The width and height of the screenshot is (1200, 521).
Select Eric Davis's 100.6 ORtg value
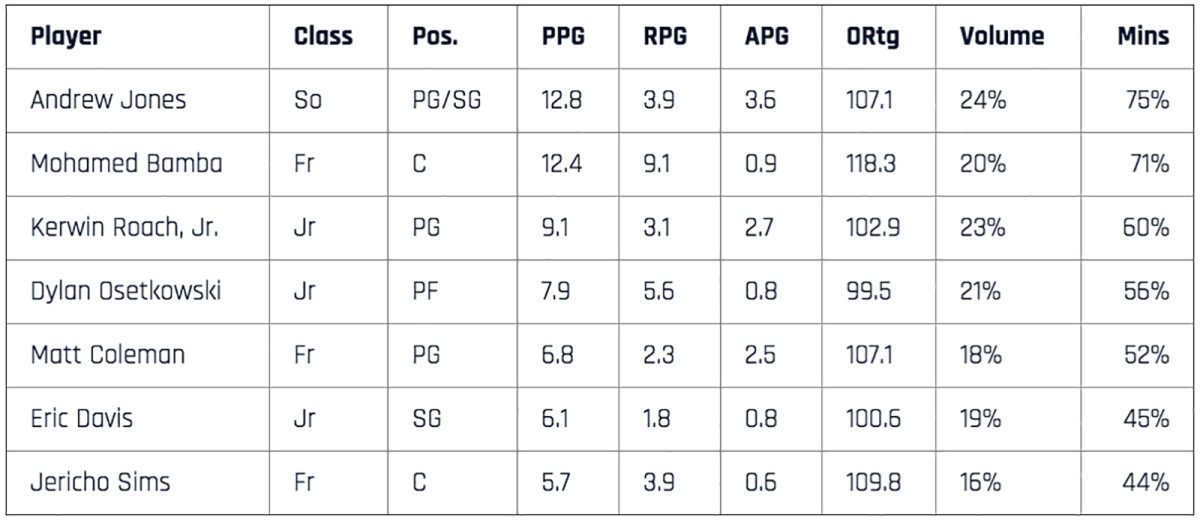[871, 418]
